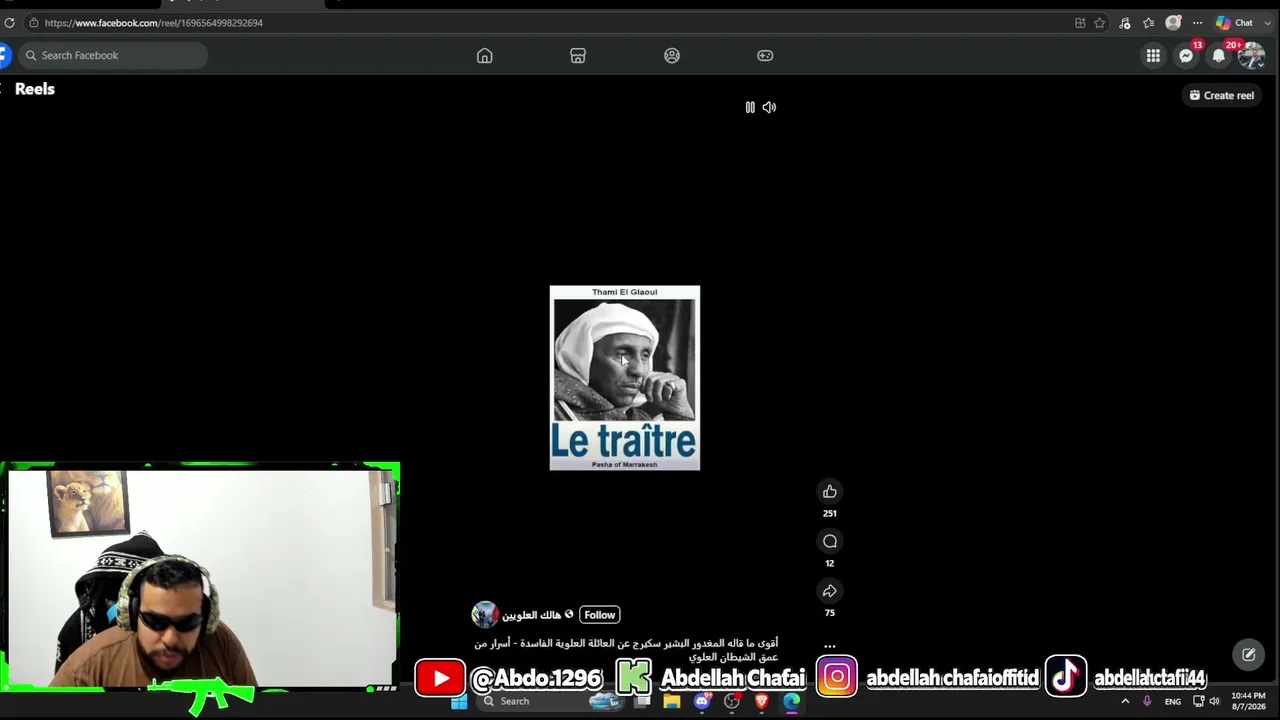Viewport: 1280px width, 720px height.
Task: Pause the playing reel
Action: (750, 107)
